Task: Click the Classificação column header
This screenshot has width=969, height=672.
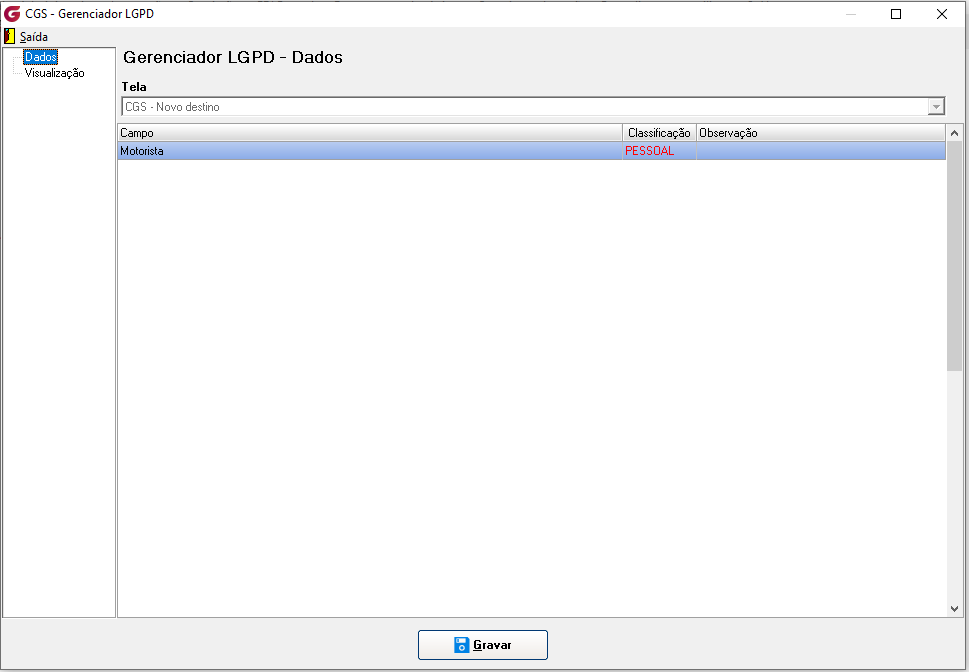Action: [659, 133]
